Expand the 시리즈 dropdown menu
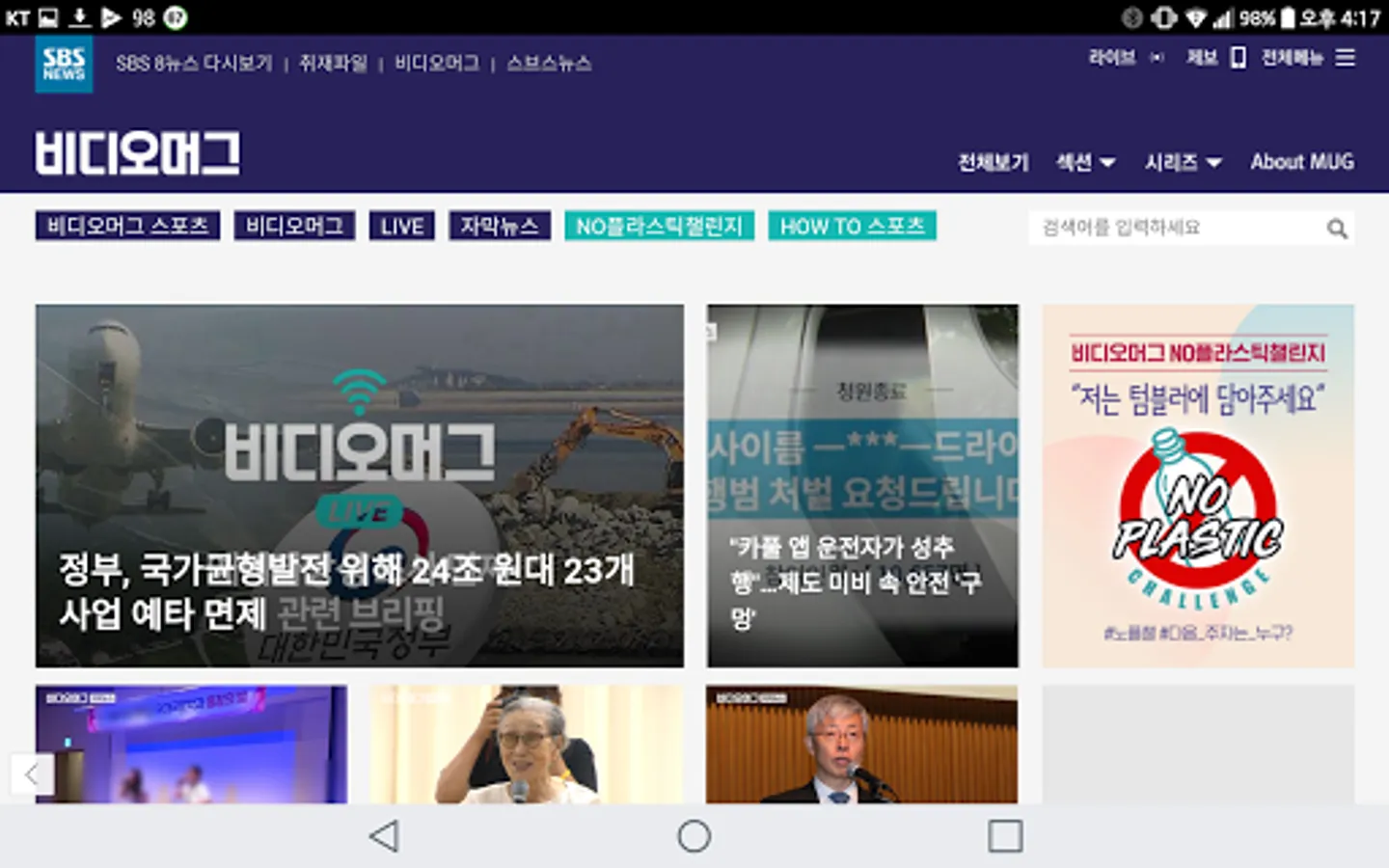The width and height of the screenshot is (1389, 868). click(x=1183, y=162)
